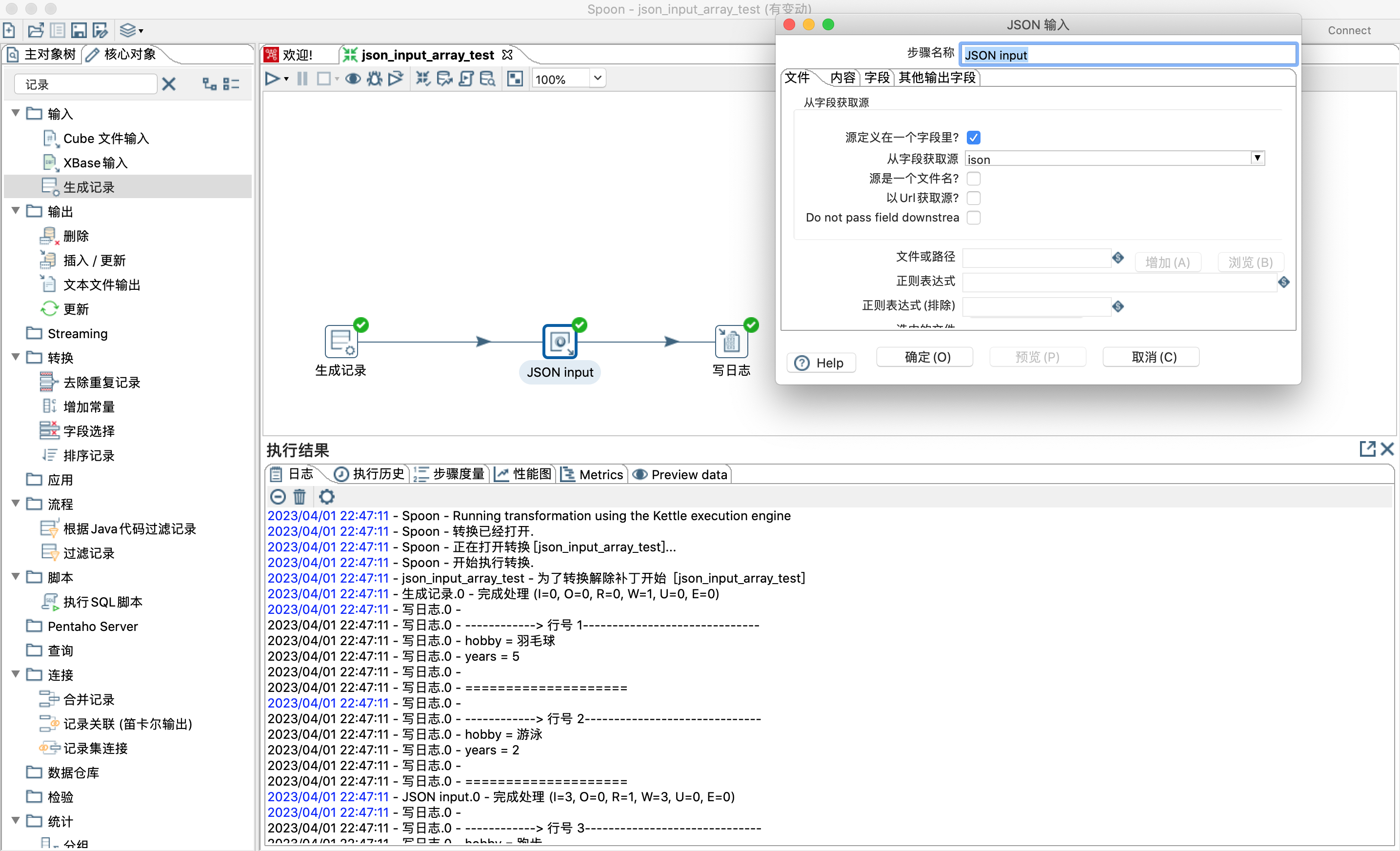Click the 写日志 step icon on canvas
Viewport: 1400px width, 851px height.
click(731, 342)
